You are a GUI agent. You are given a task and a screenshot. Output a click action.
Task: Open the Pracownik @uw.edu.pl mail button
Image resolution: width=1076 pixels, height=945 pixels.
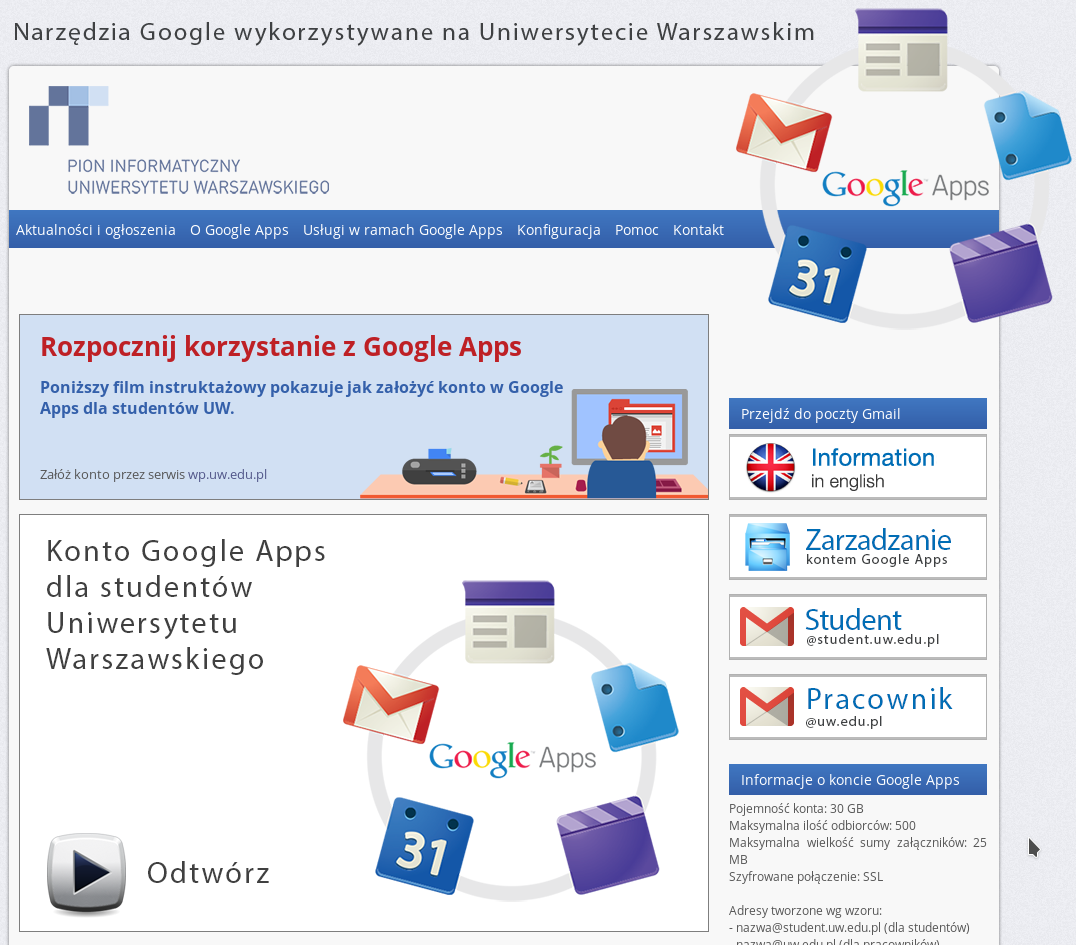click(858, 707)
